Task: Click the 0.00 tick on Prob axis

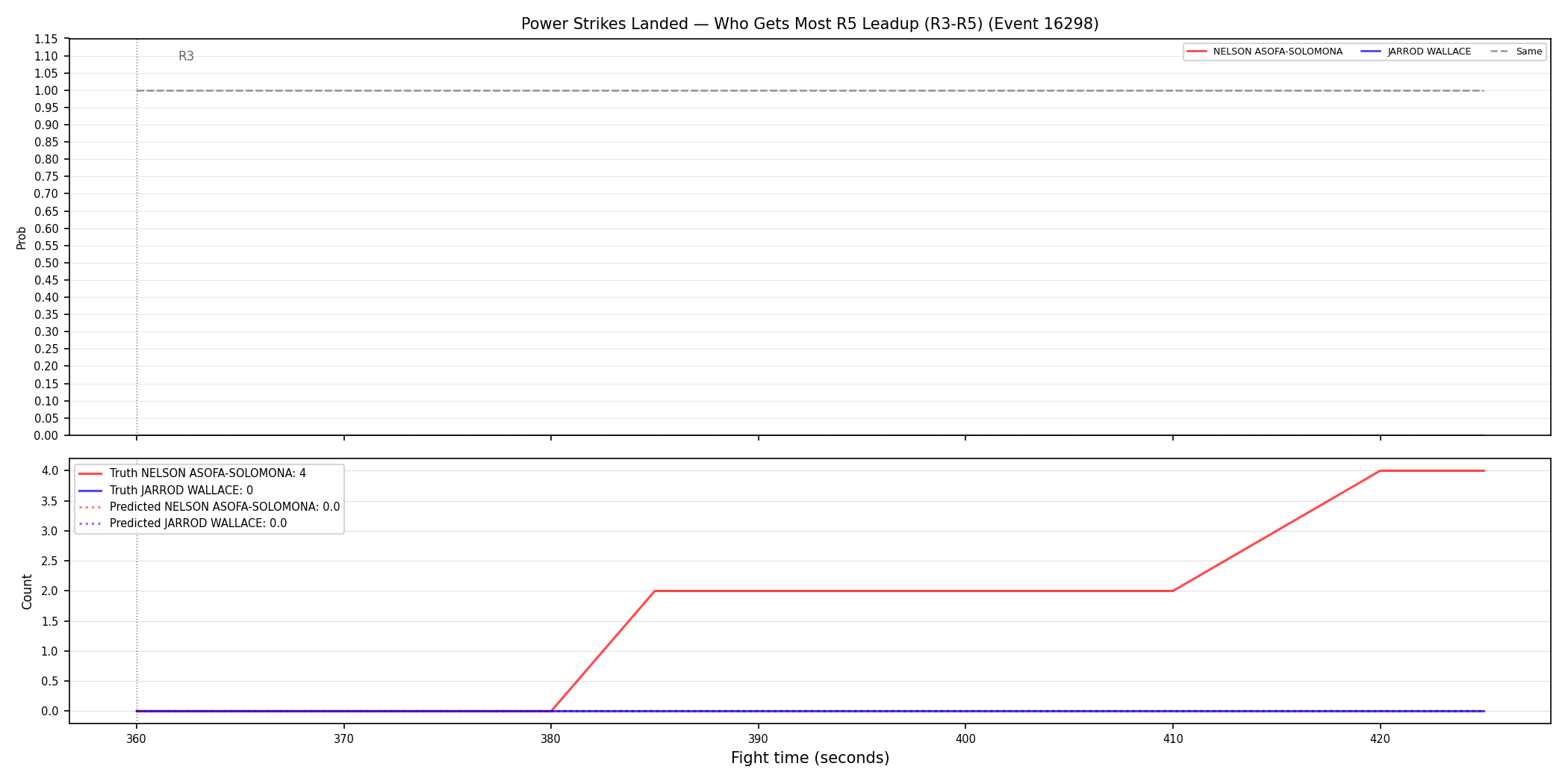Action: [x=46, y=435]
